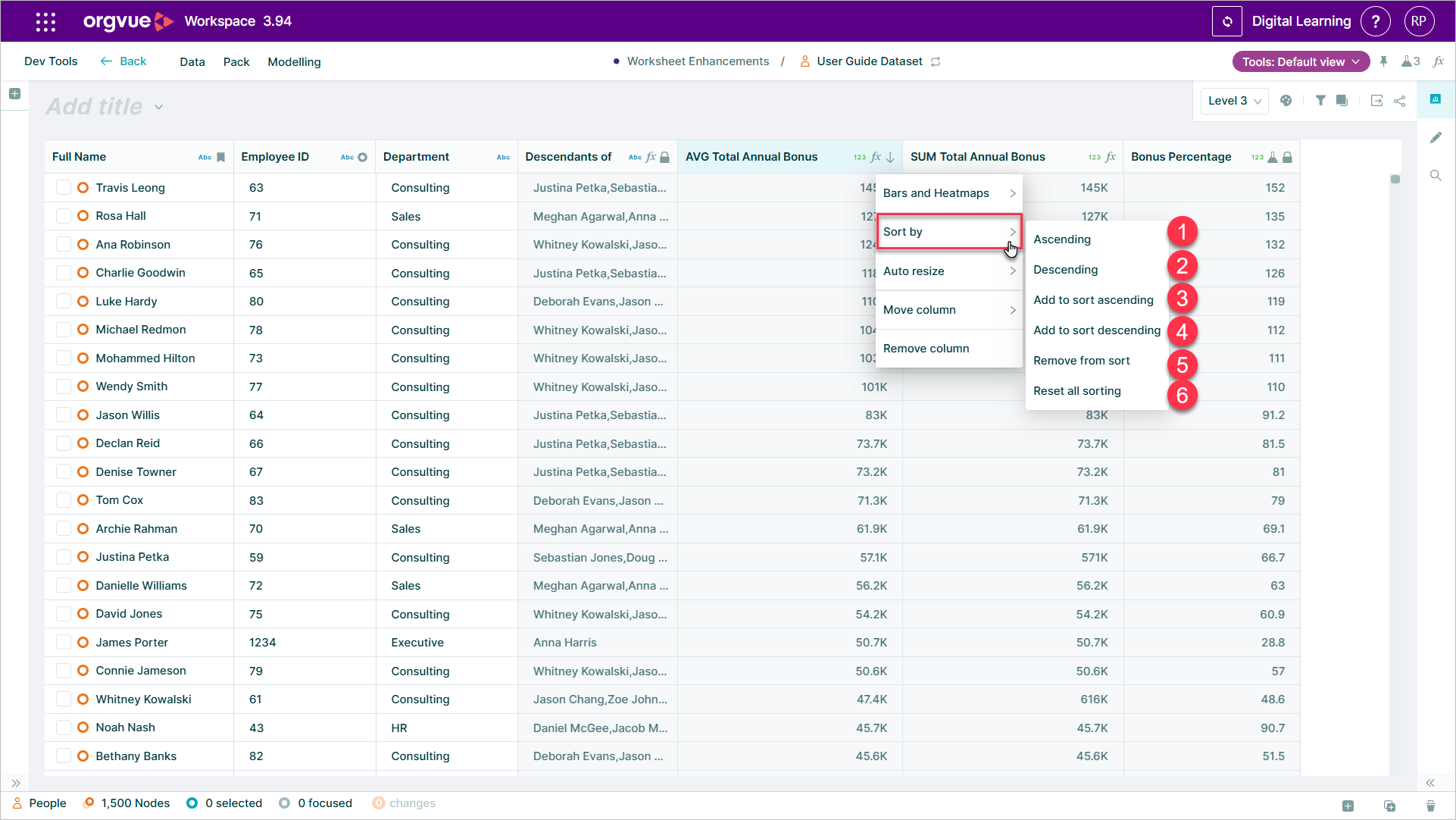1456x820 pixels.
Task: Select Ascending sort option
Action: [1062, 239]
